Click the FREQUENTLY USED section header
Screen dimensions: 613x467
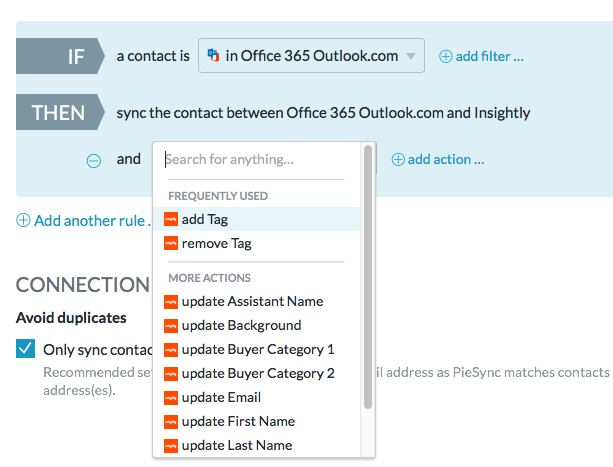(218, 196)
